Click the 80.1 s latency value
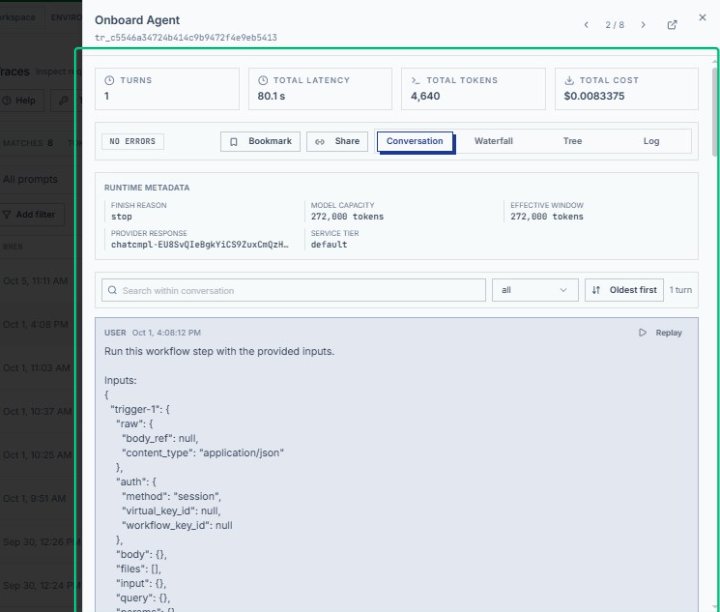Screen dimensions: 720x612 pyautogui.click(x=271, y=96)
